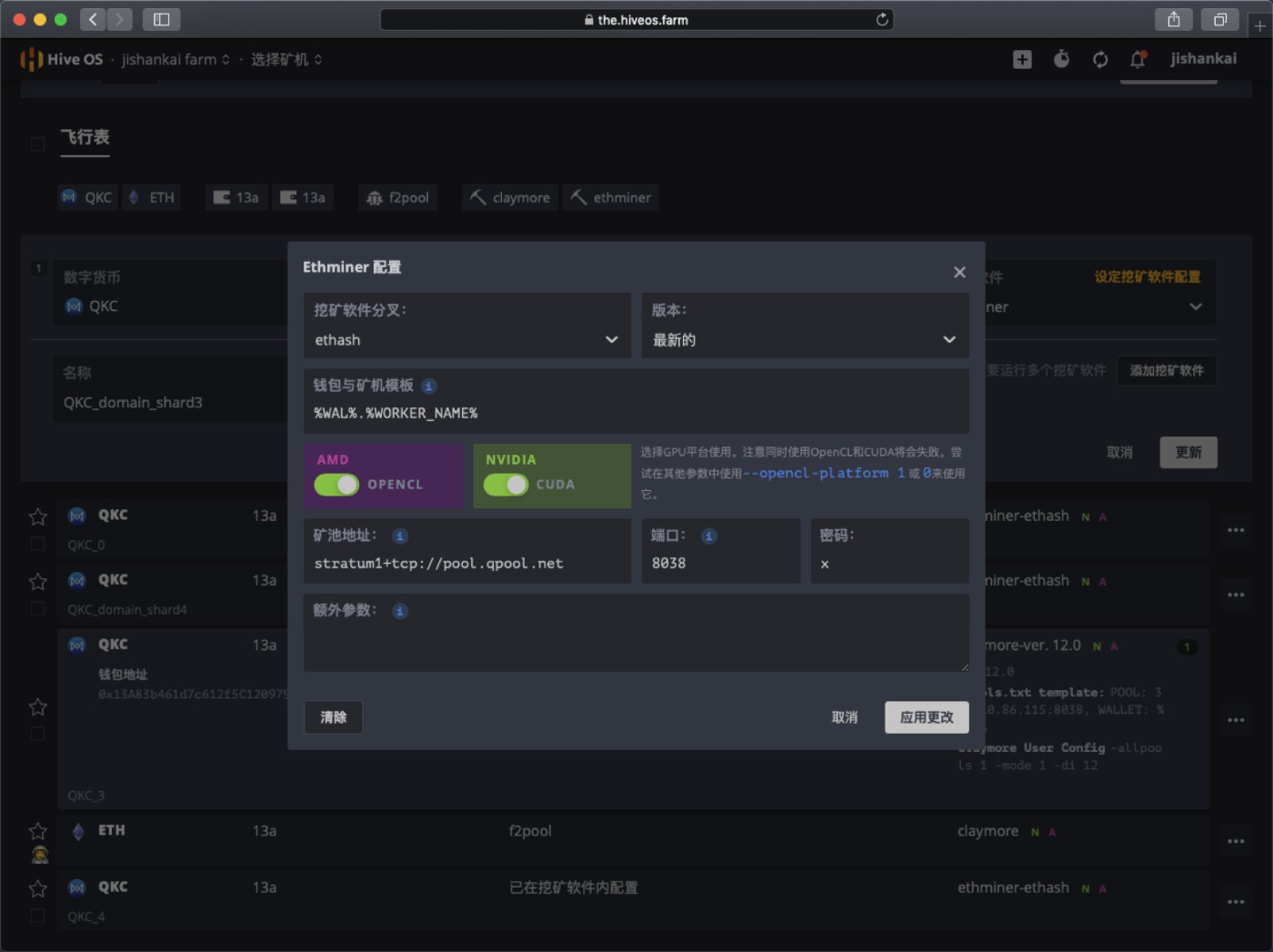Screen dimensions: 1273x952
Task: Click info icon beside 矿池地址 label
Action: [399, 536]
